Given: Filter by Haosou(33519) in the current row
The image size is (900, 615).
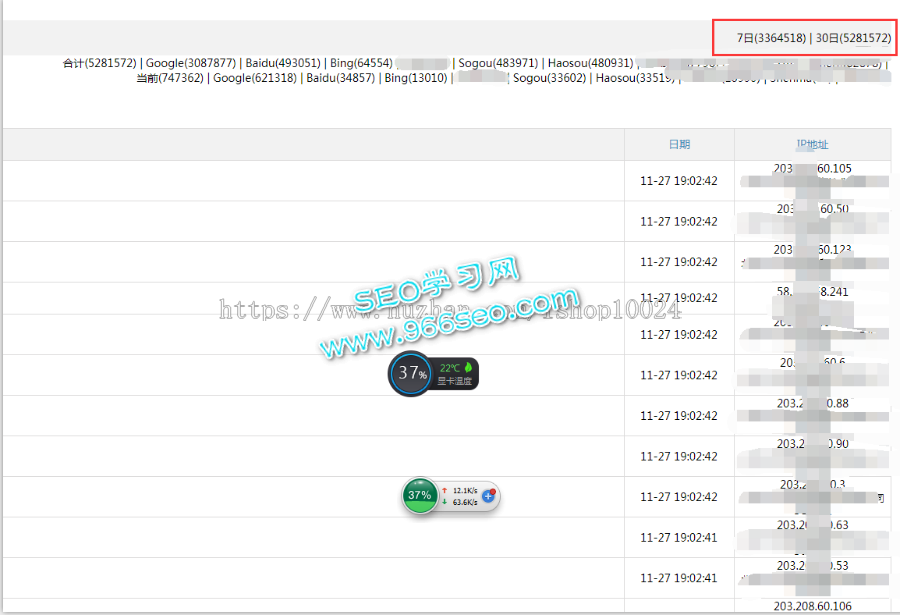Looking at the screenshot, I should pos(635,78).
